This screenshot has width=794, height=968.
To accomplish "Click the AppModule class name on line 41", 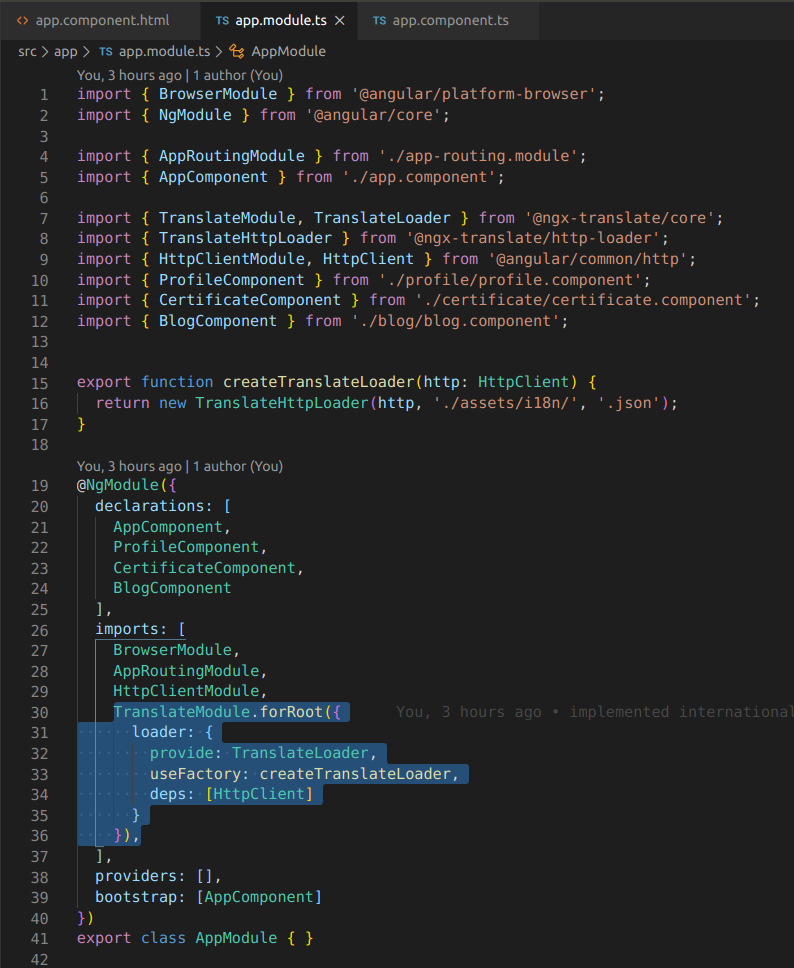I will [x=236, y=938].
